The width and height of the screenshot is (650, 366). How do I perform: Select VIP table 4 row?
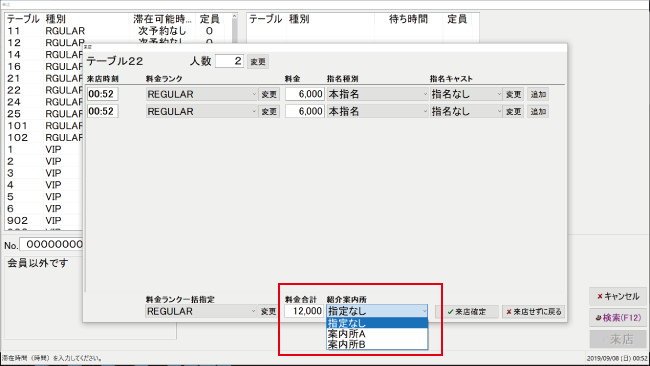(44, 185)
